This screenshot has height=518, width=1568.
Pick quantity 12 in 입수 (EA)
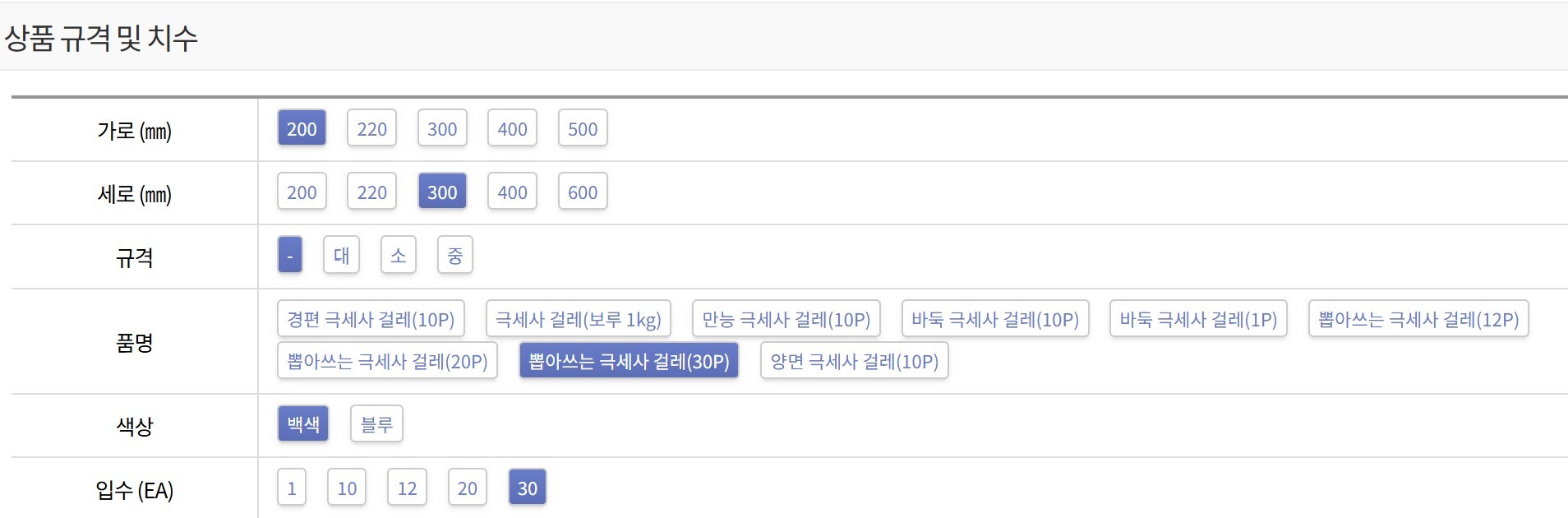click(407, 488)
